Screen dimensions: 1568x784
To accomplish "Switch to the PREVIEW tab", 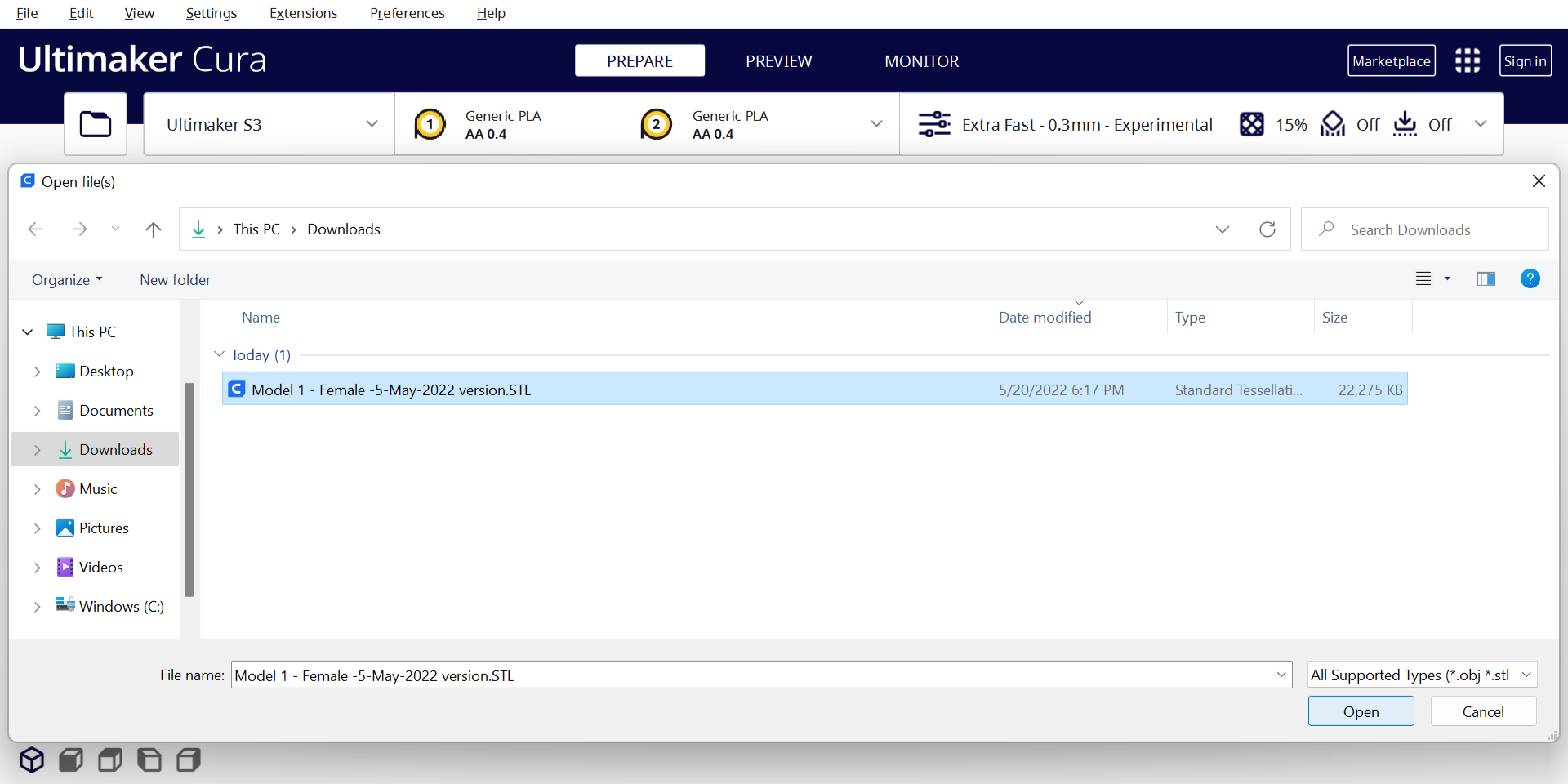I will pos(778,61).
